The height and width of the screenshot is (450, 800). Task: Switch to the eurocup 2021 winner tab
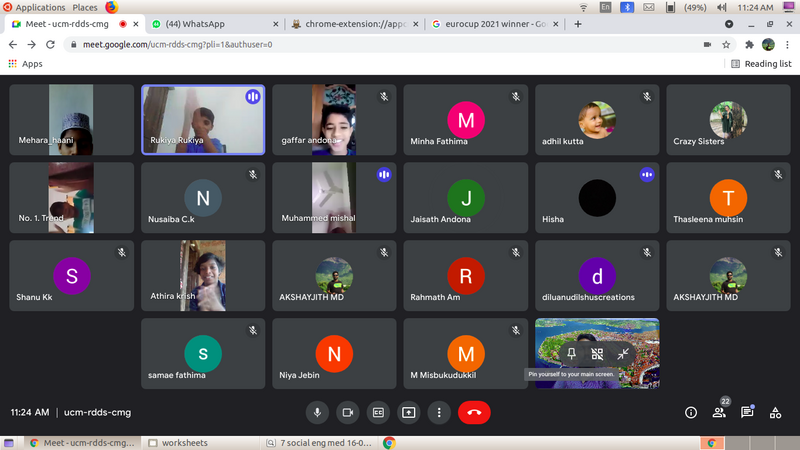[494, 24]
